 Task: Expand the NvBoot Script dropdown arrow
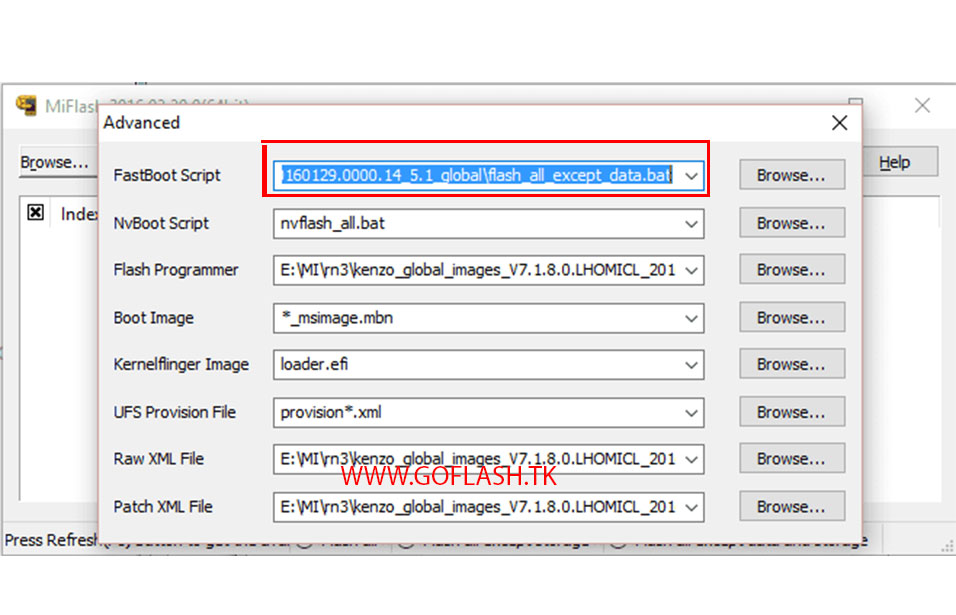click(x=691, y=224)
